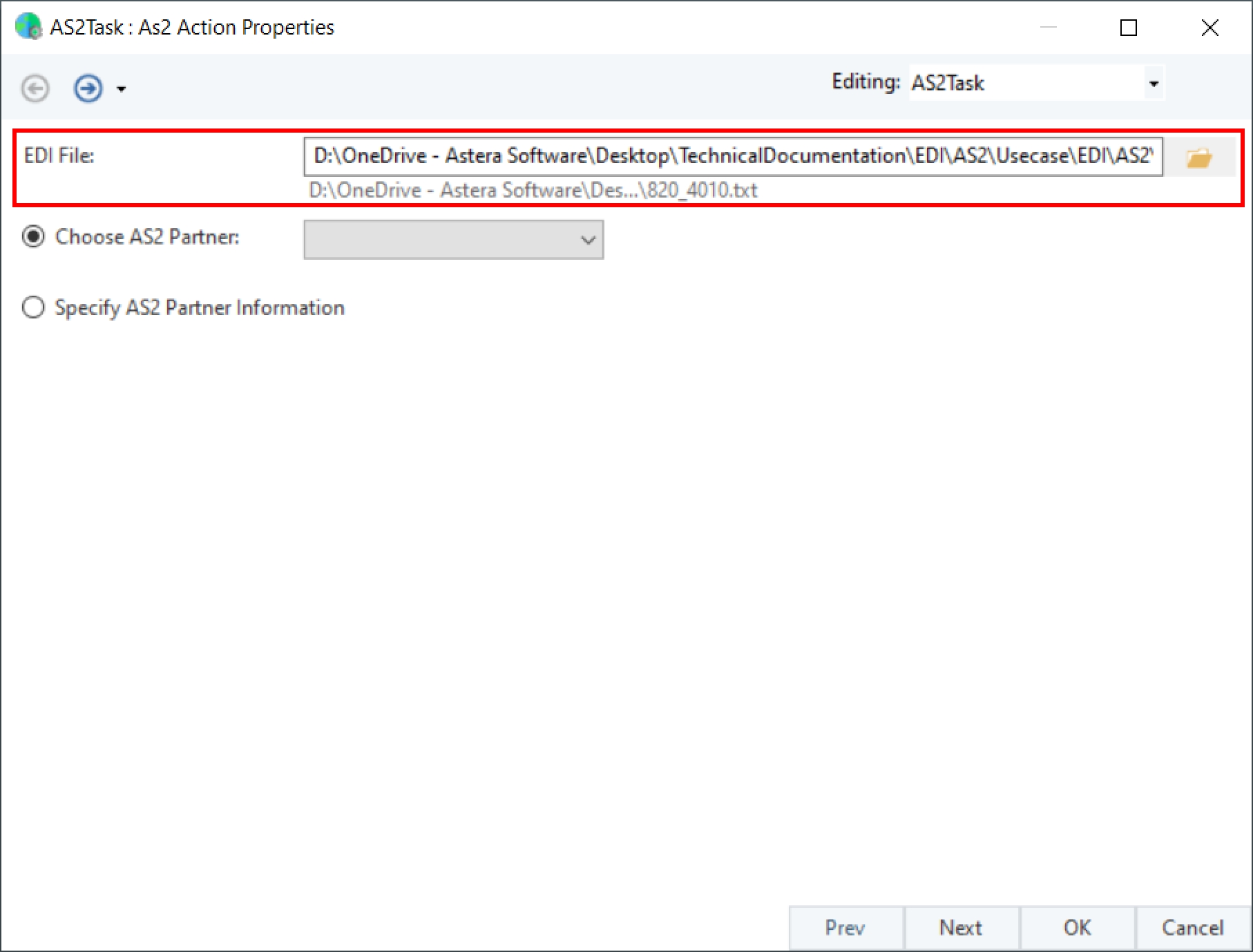Open the Editing AS2Task dropdown
The height and width of the screenshot is (952, 1253).
pyautogui.click(x=1153, y=84)
